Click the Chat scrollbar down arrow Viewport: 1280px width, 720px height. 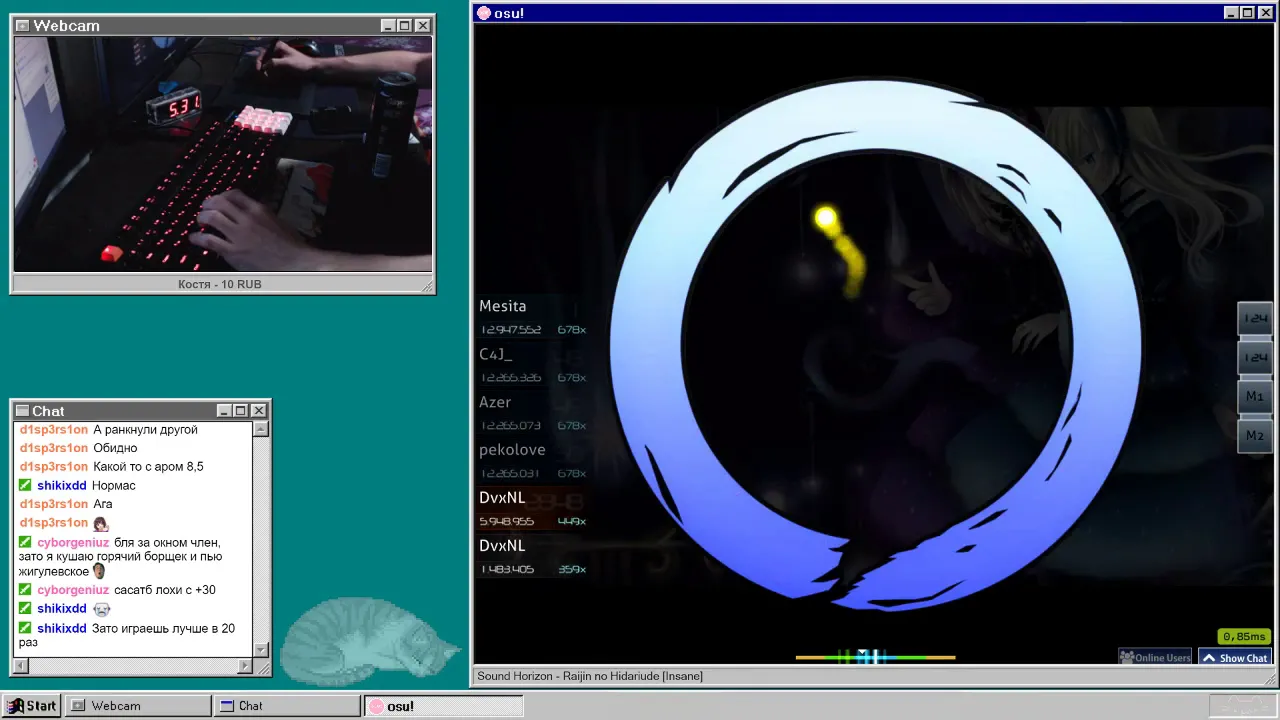coord(261,650)
